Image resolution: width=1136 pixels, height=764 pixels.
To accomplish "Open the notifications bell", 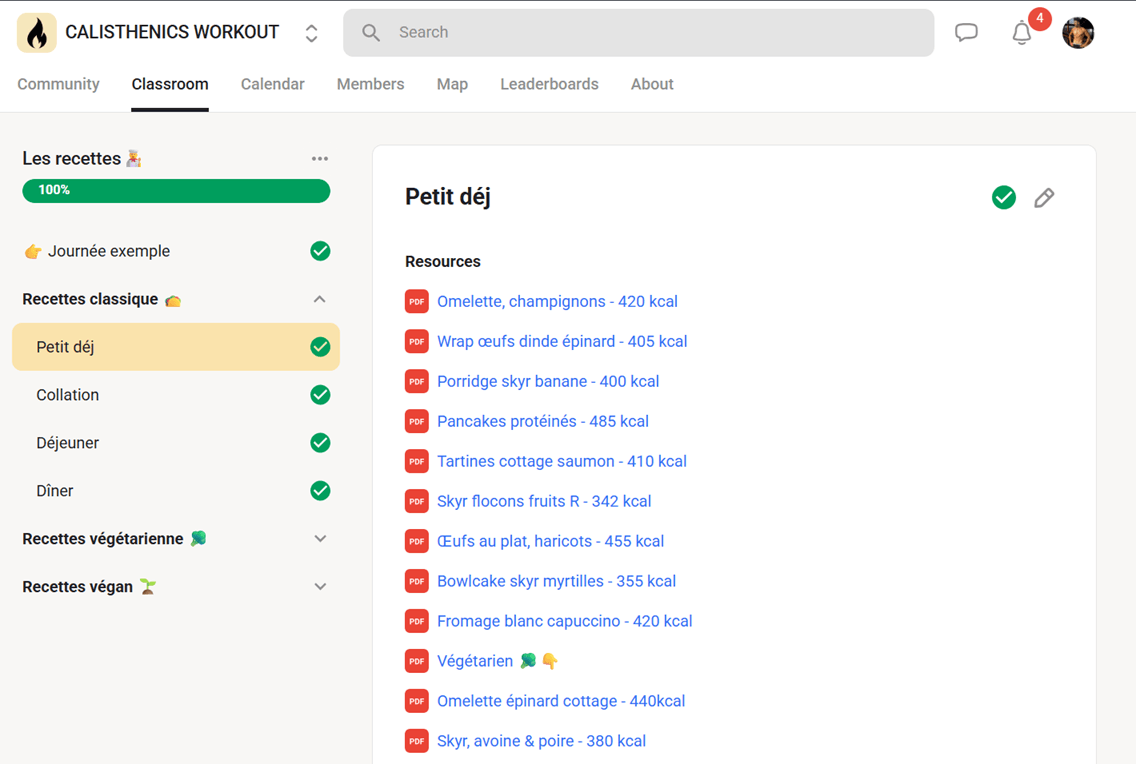I will tap(1022, 33).
